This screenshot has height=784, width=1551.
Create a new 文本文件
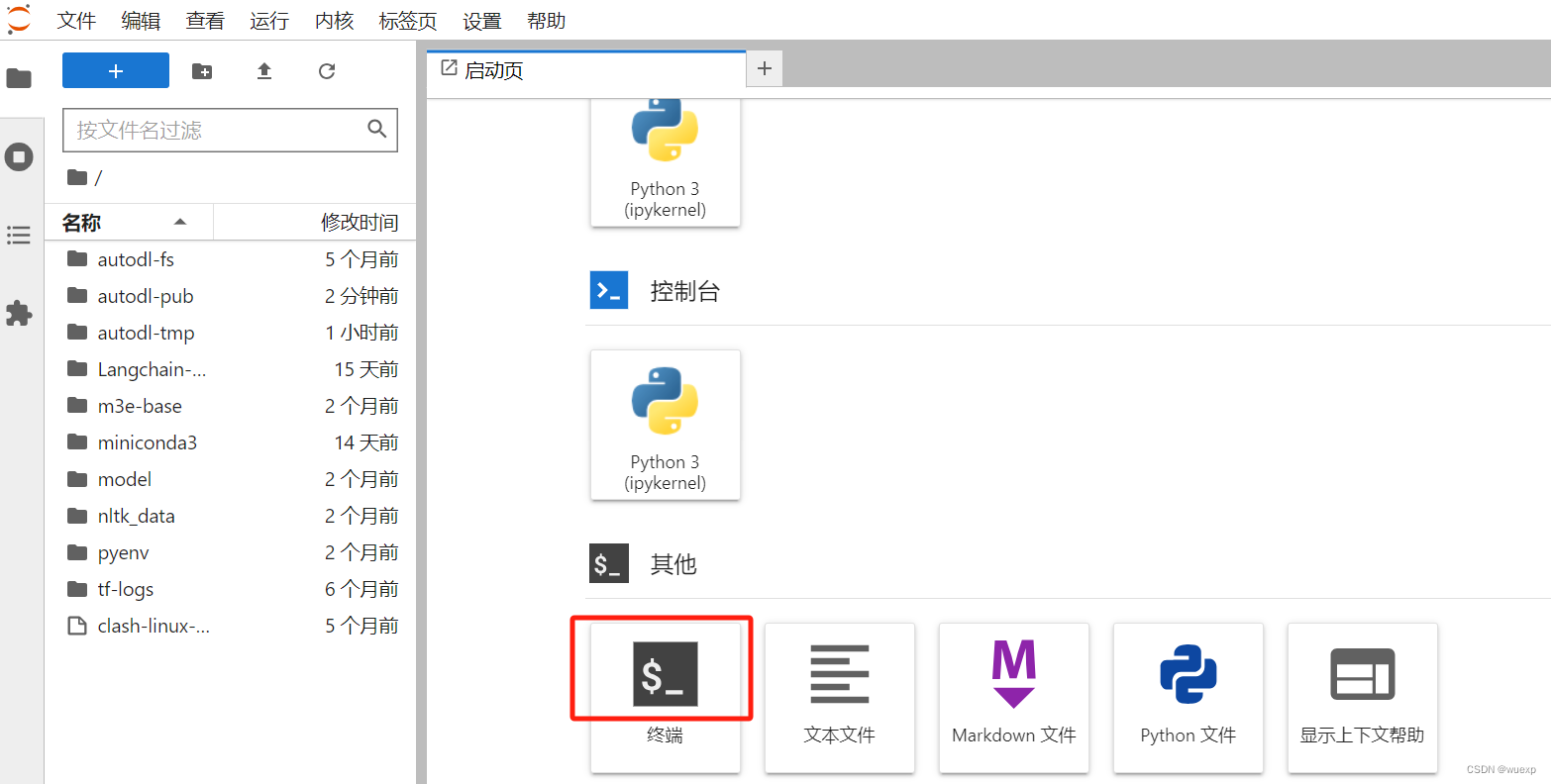click(x=839, y=693)
